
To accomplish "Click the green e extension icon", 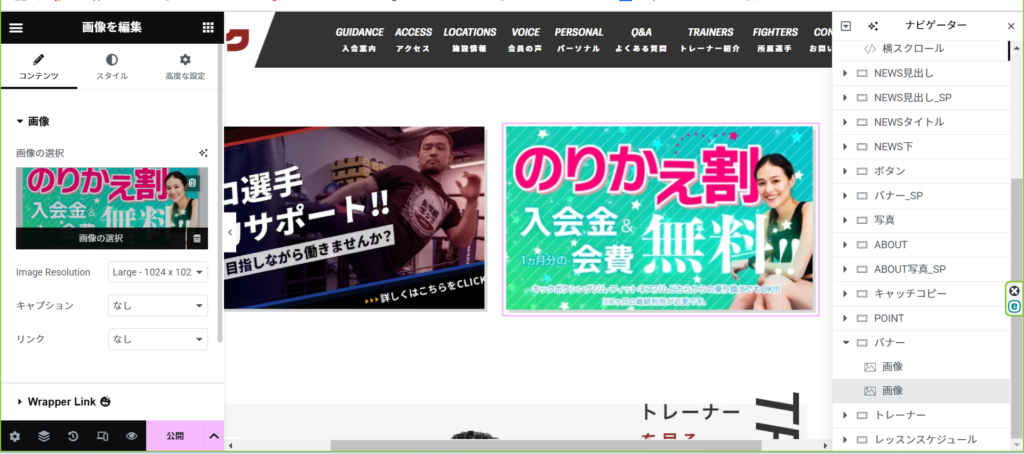I will [x=1014, y=306].
